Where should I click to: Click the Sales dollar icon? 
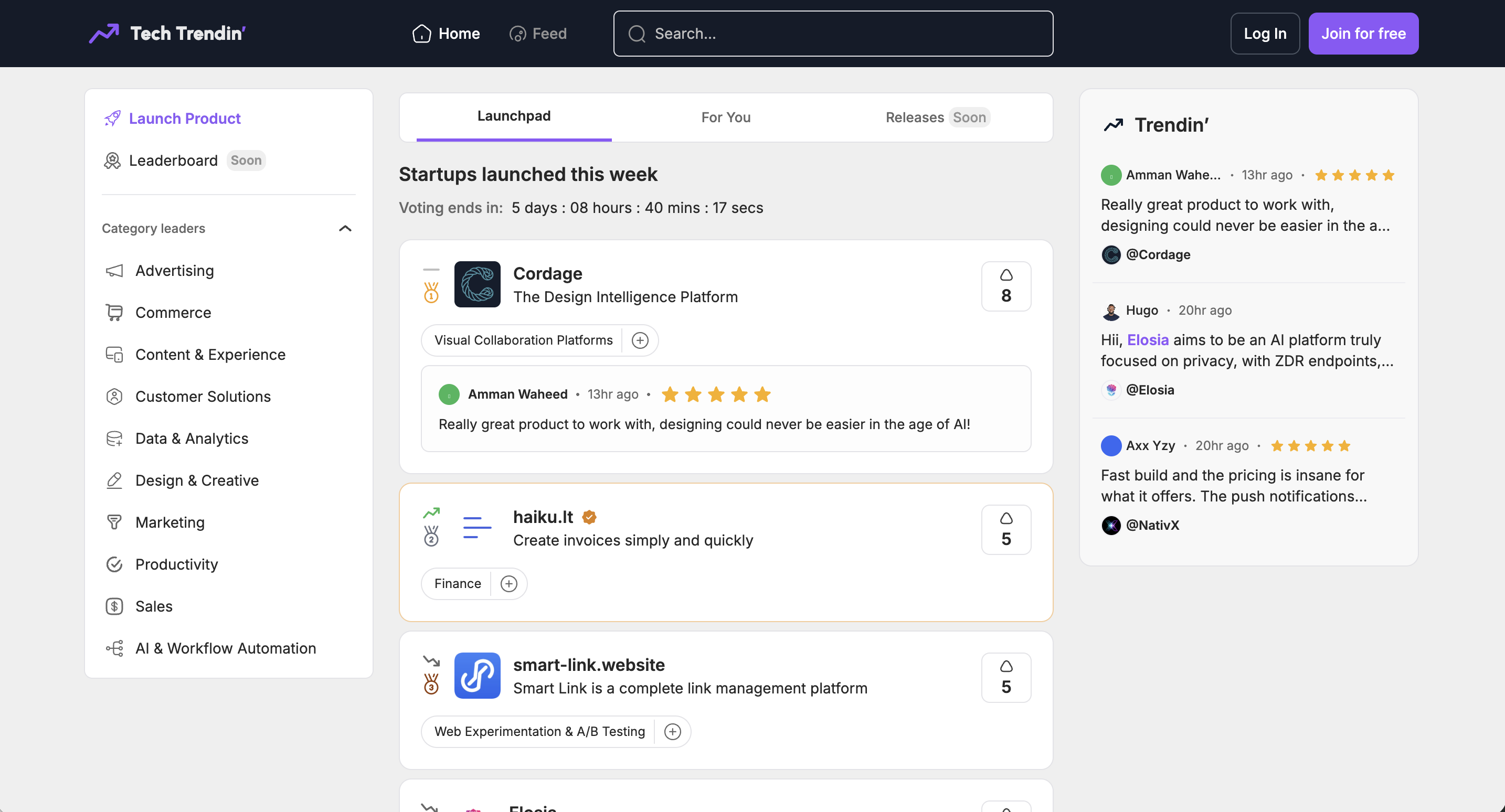click(x=114, y=606)
